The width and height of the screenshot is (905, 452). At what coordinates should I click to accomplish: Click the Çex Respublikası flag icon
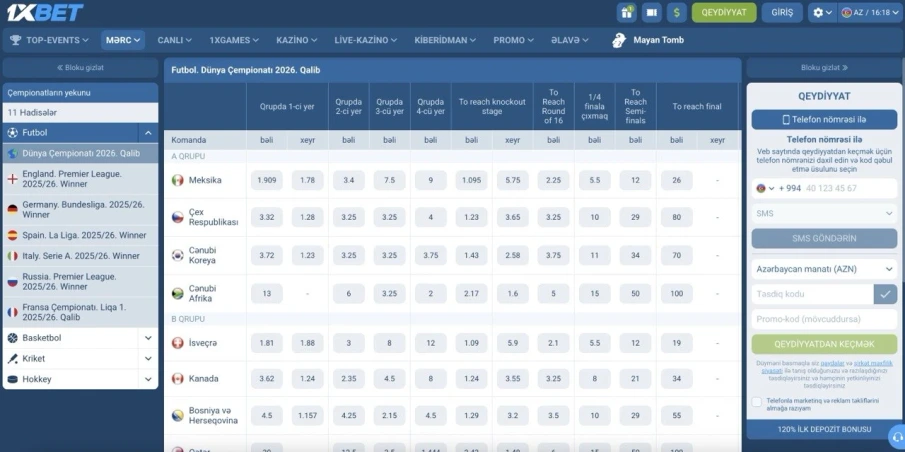(x=178, y=218)
